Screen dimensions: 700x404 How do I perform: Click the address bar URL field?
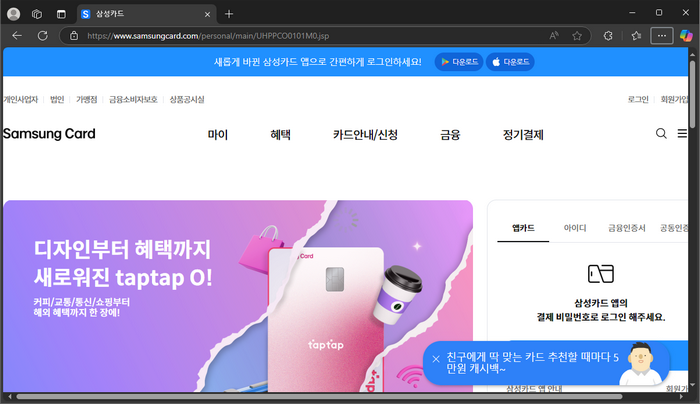300,35
